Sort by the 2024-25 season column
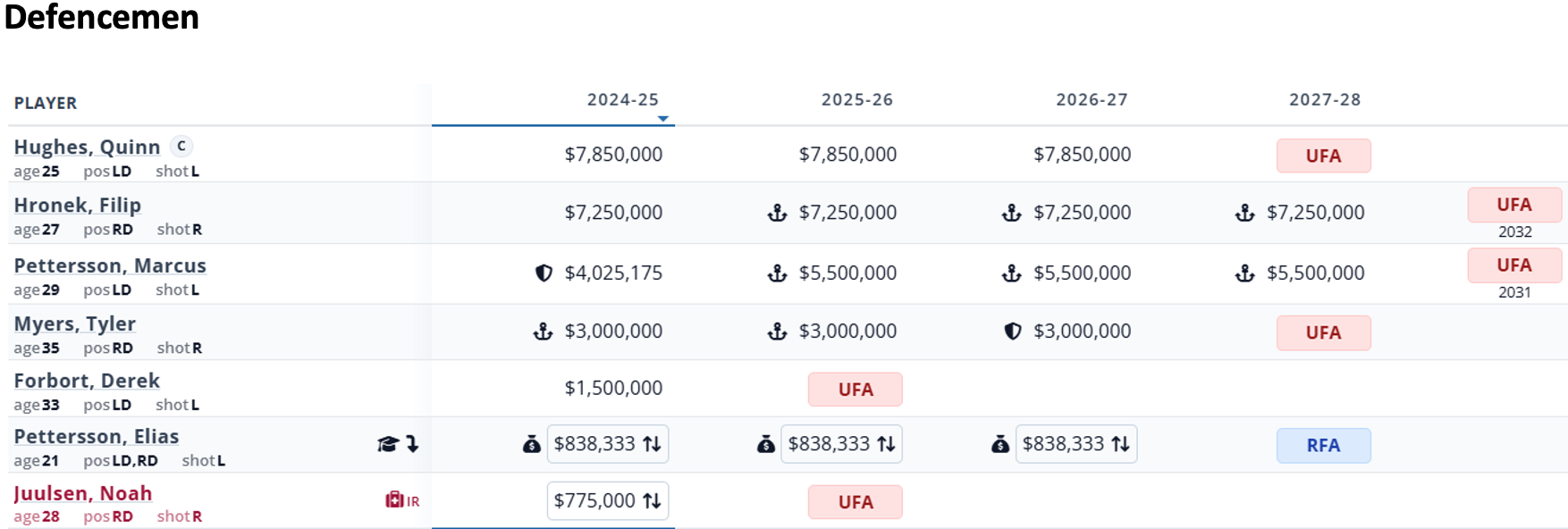 [x=622, y=100]
